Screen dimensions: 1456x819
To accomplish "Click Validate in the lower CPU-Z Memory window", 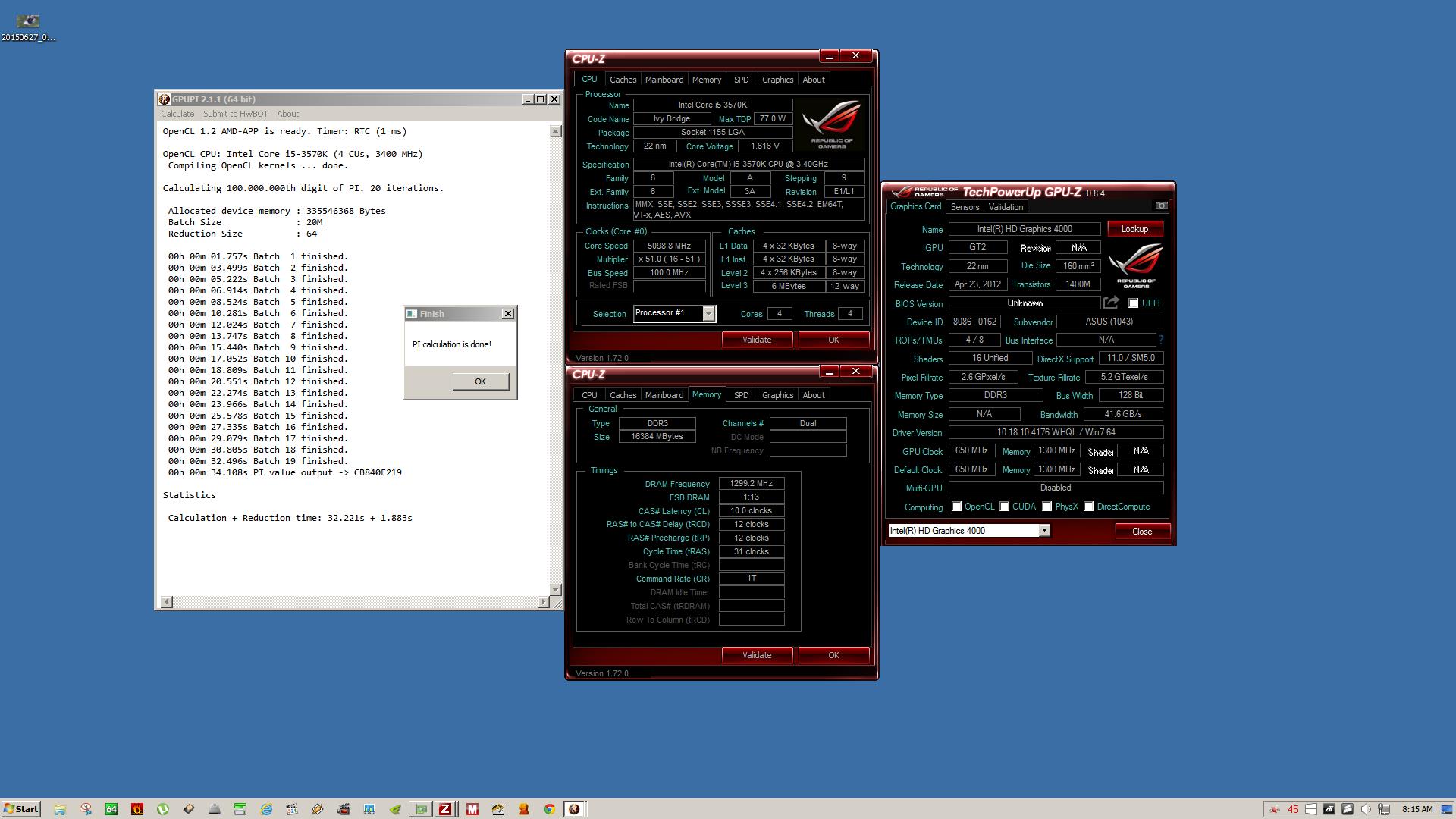I will coord(757,655).
